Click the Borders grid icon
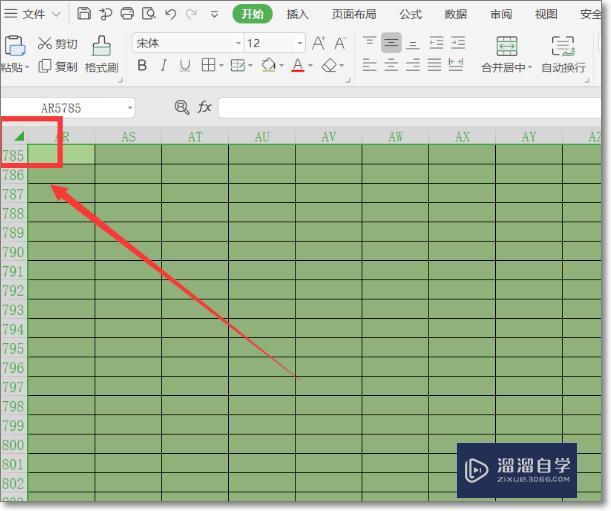The width and height of the screenshot is (611, 511). pyautogui.click(x=208, y=65)
